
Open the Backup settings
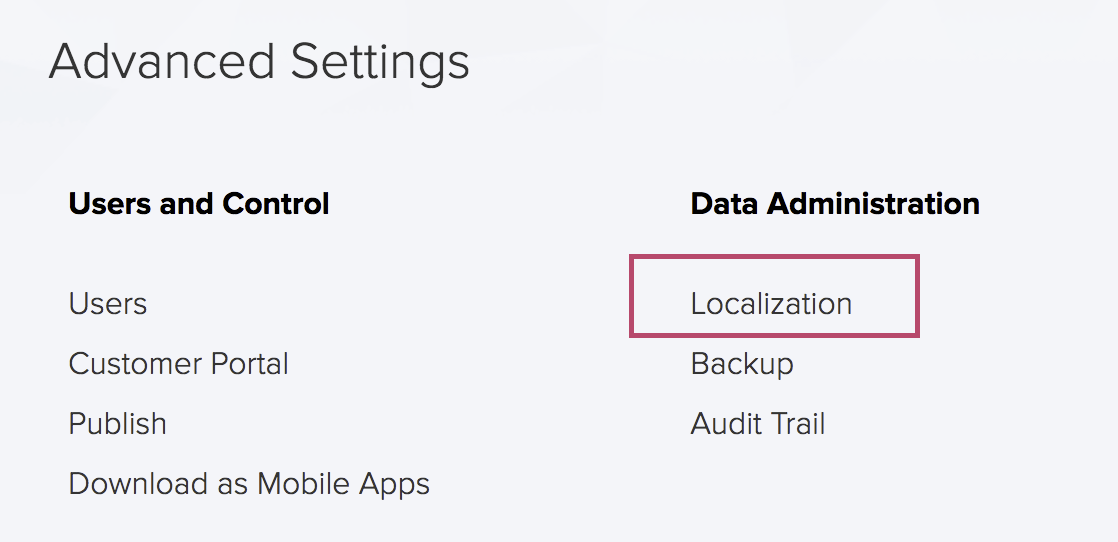tap(742, 364)
